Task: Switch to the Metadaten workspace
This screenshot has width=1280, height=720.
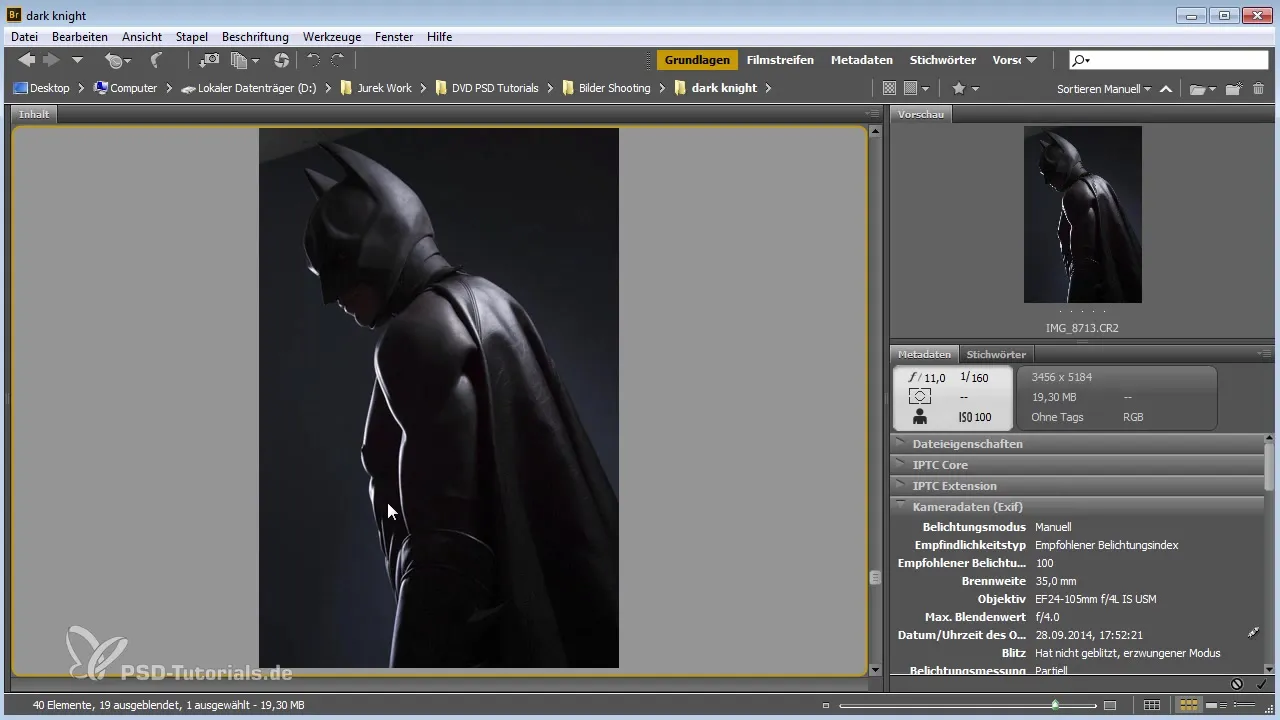Action: tap(861, 60)
